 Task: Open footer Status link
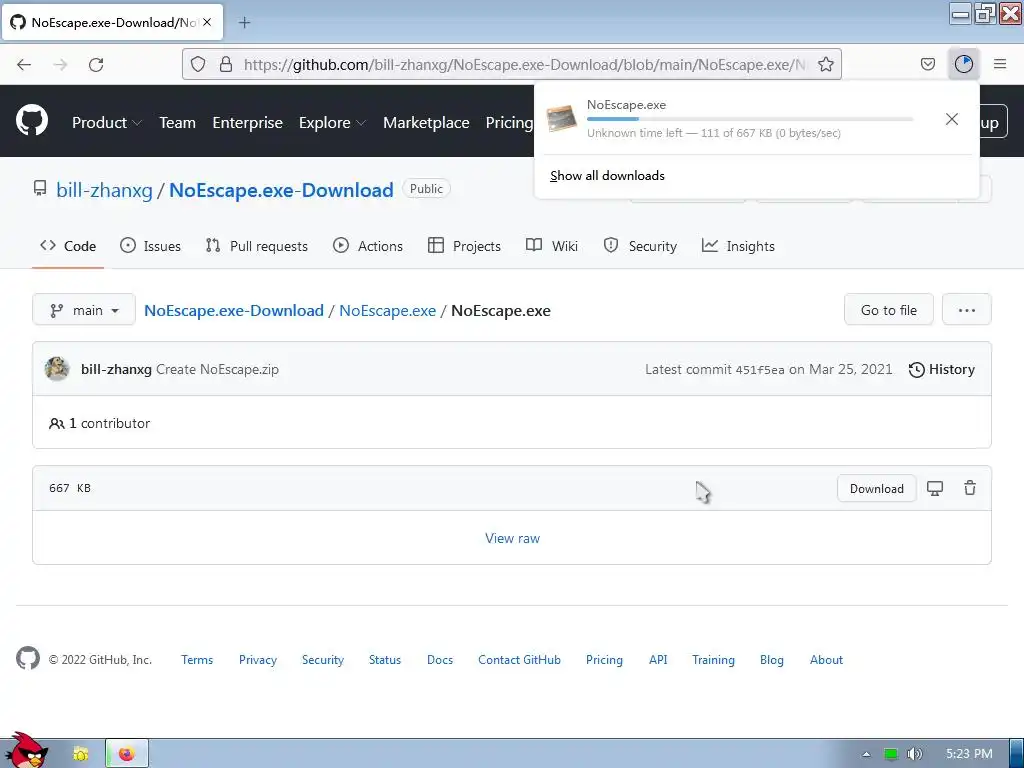[385, 660]
